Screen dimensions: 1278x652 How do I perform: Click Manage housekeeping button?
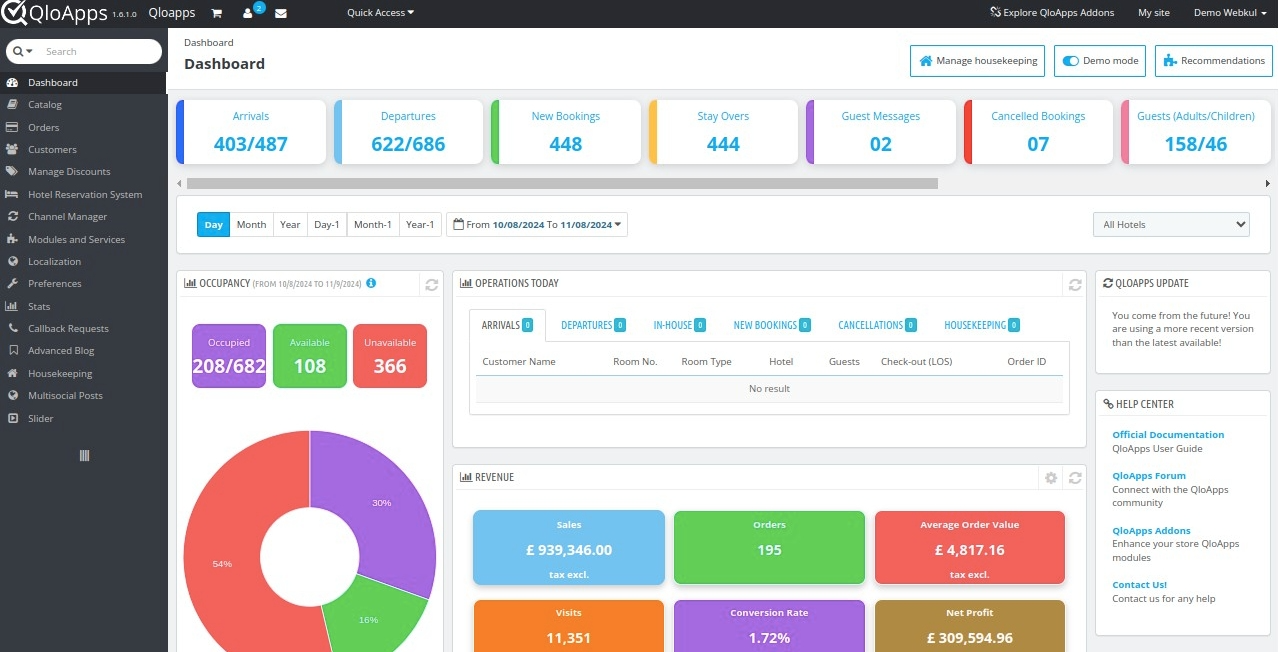click(x=978, y=61)
